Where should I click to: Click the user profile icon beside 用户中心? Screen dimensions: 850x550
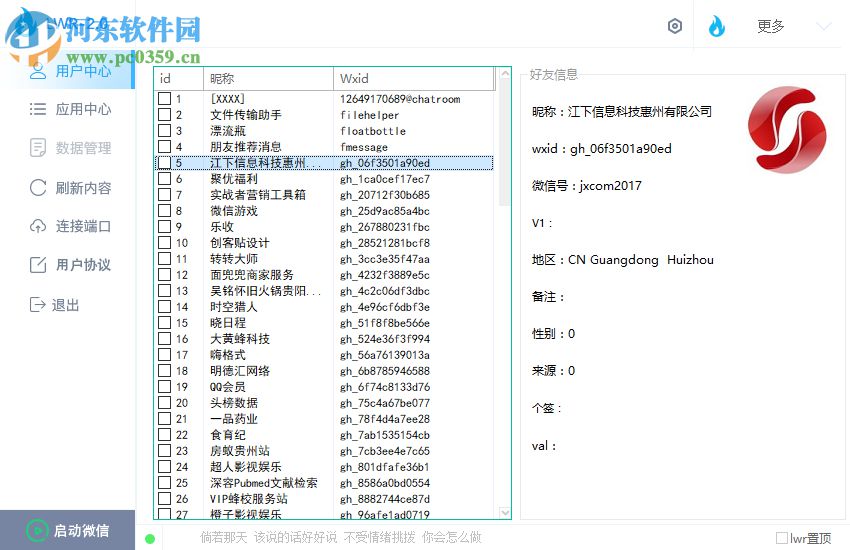coord(38,71)
